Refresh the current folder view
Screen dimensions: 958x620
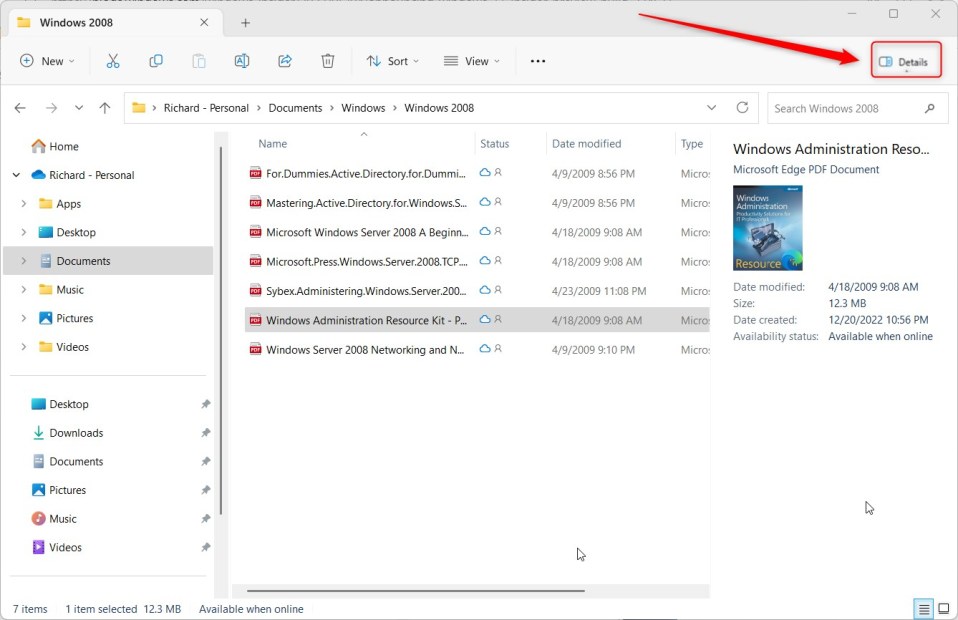click(742, 108)
